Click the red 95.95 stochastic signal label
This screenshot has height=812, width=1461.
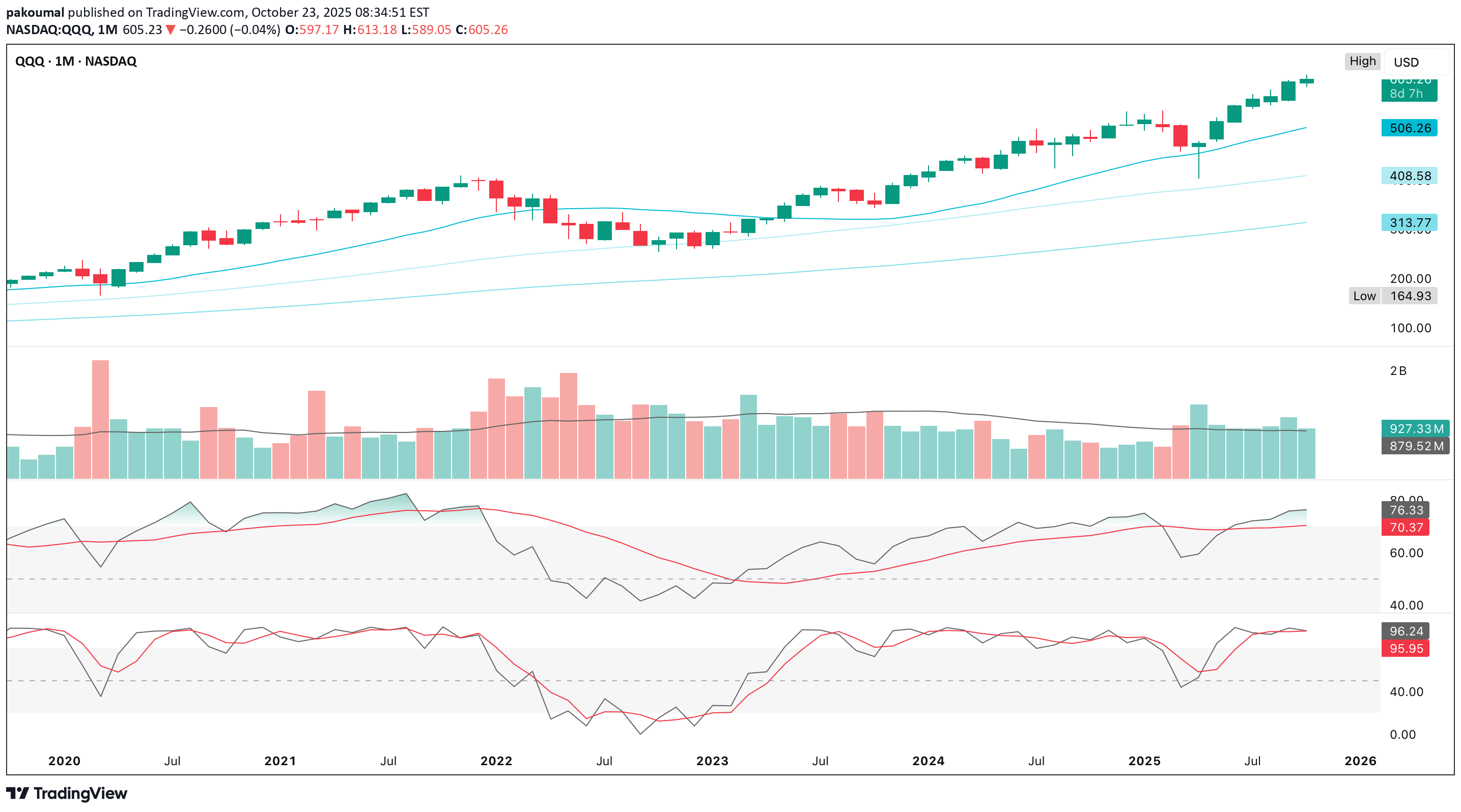coord(1406,648)
